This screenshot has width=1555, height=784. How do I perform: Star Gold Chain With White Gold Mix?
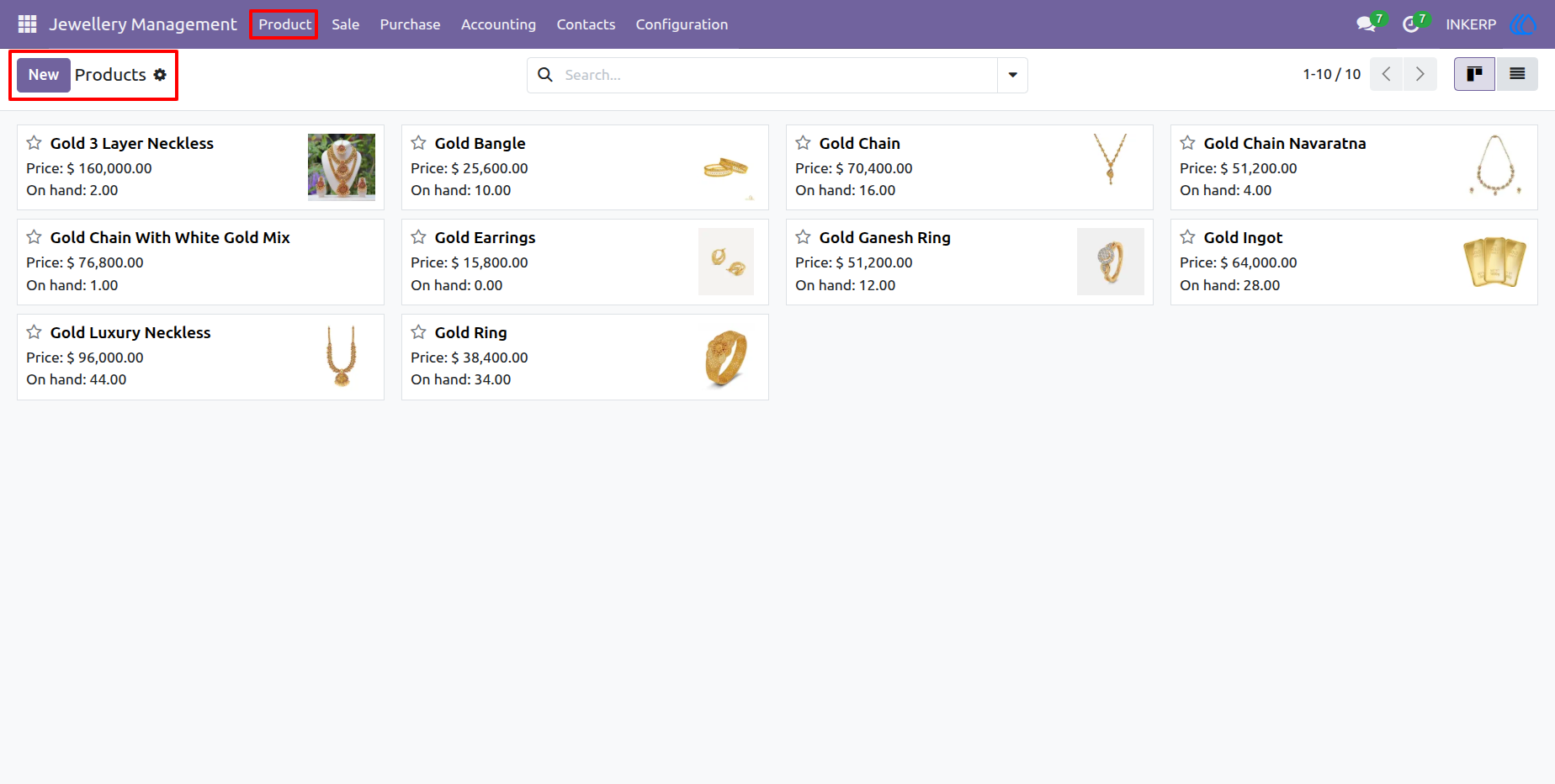pyautogui.click(x=34, y=237)
